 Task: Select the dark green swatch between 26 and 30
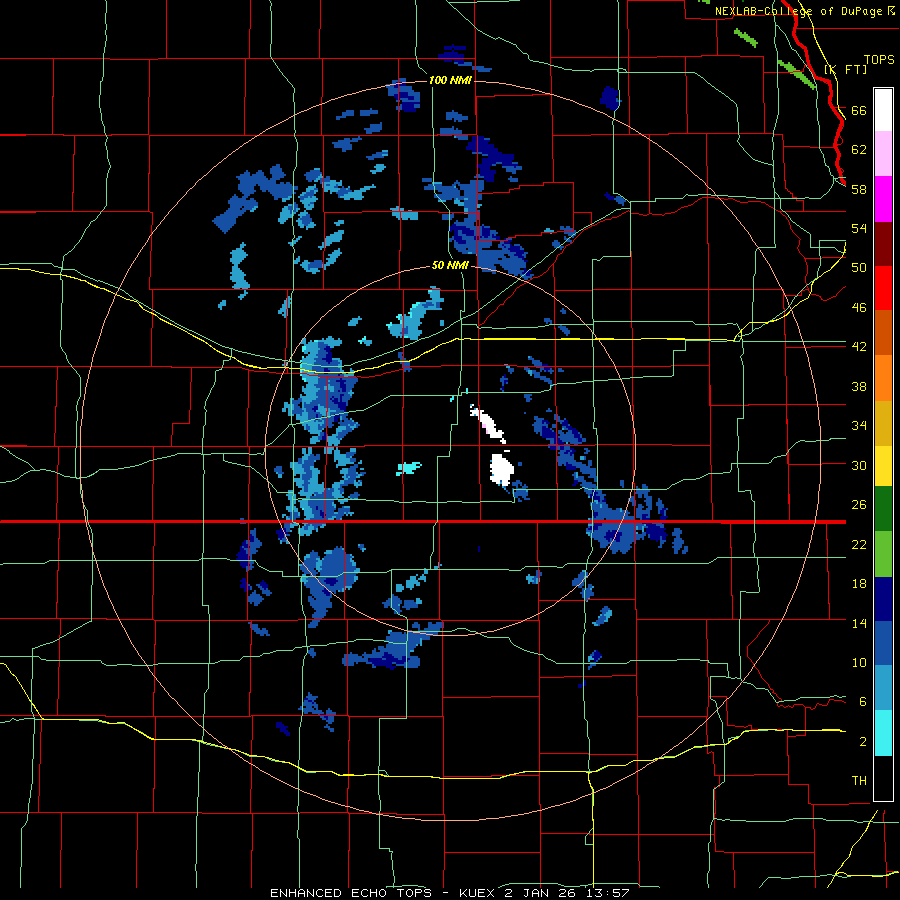pos(883,509)
